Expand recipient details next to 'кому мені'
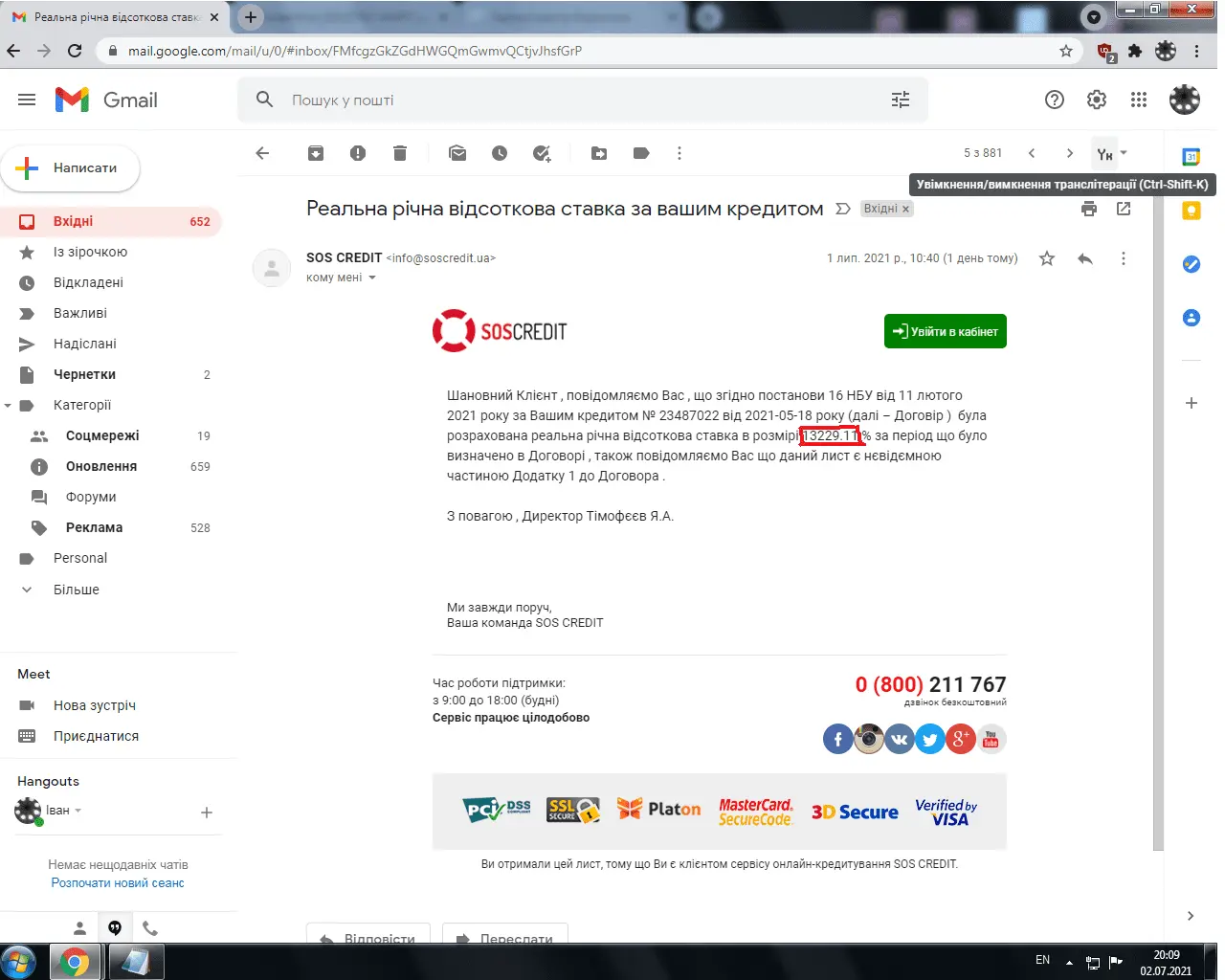Screen dimensions: 1225x980 372,278
